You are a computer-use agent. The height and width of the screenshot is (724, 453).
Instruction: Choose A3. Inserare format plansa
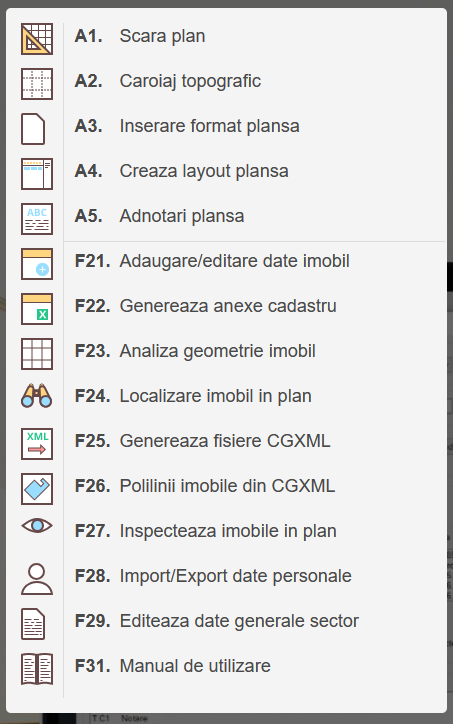click(255, 126)
